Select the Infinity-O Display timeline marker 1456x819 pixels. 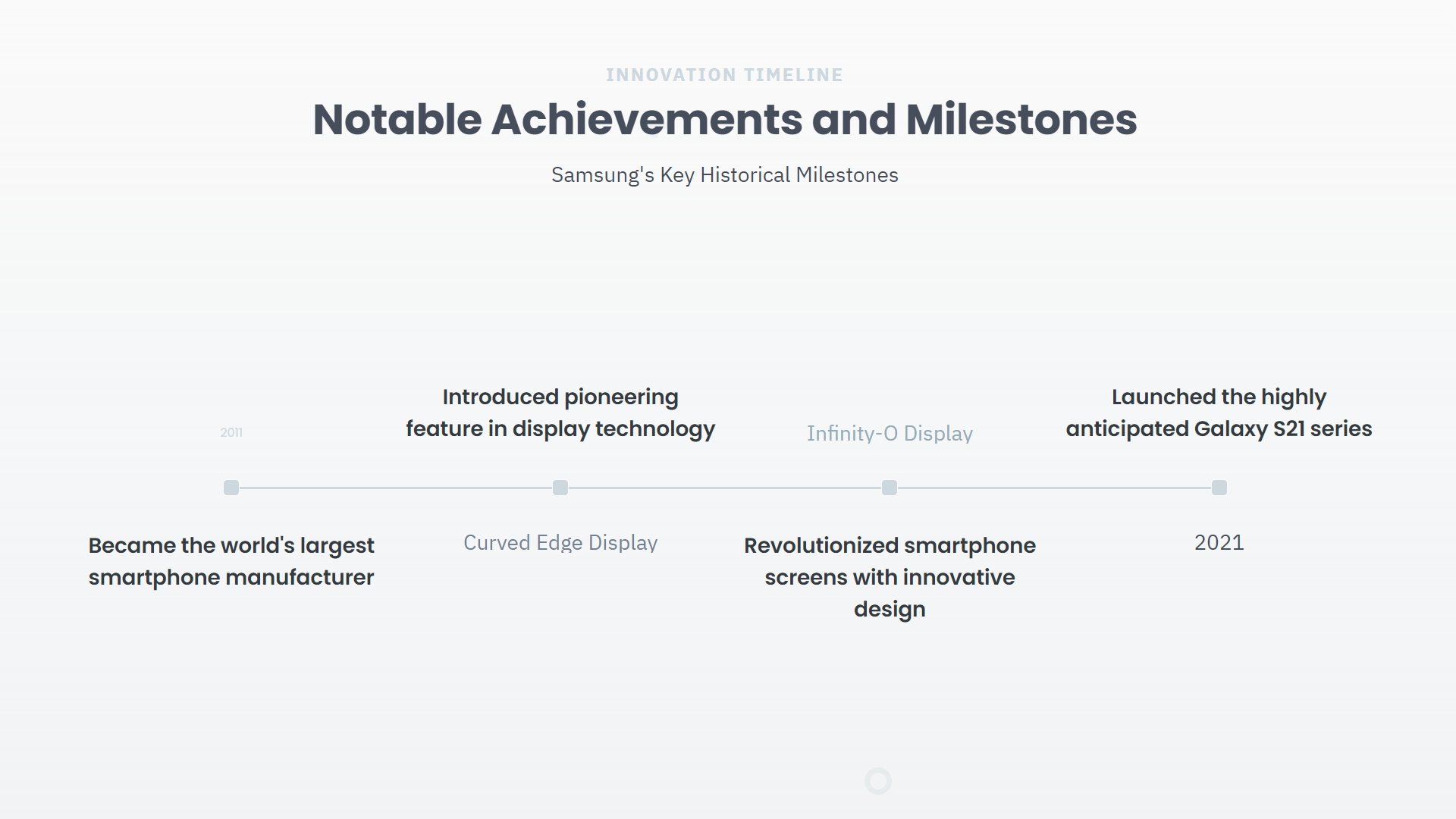pyautogui.click(x=890, y=488)
